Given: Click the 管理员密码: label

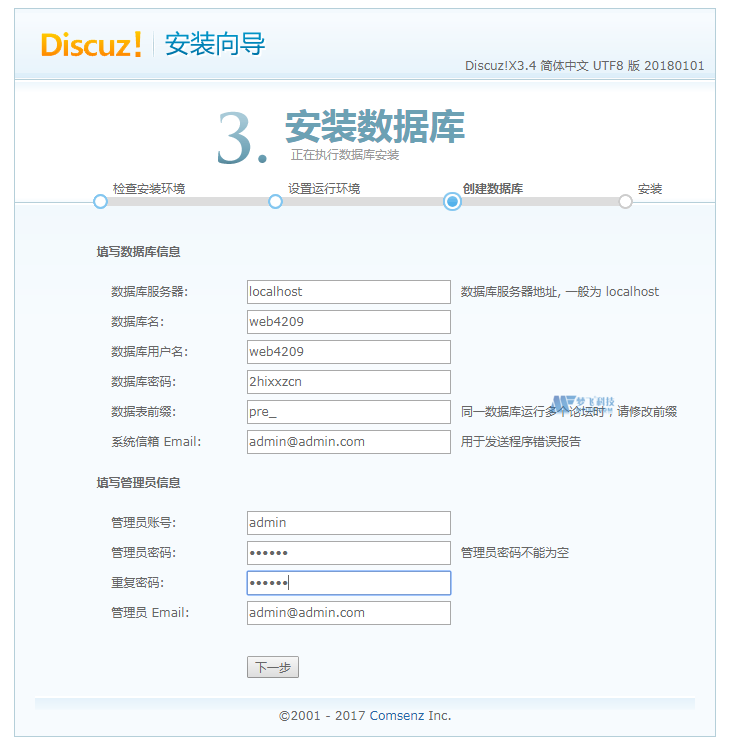Looking at the screenshot, I should point(144,553).
